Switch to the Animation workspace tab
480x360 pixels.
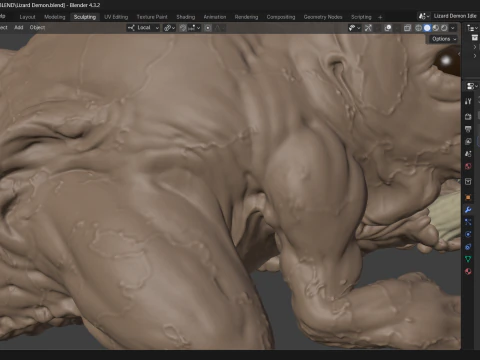(215, 17)
